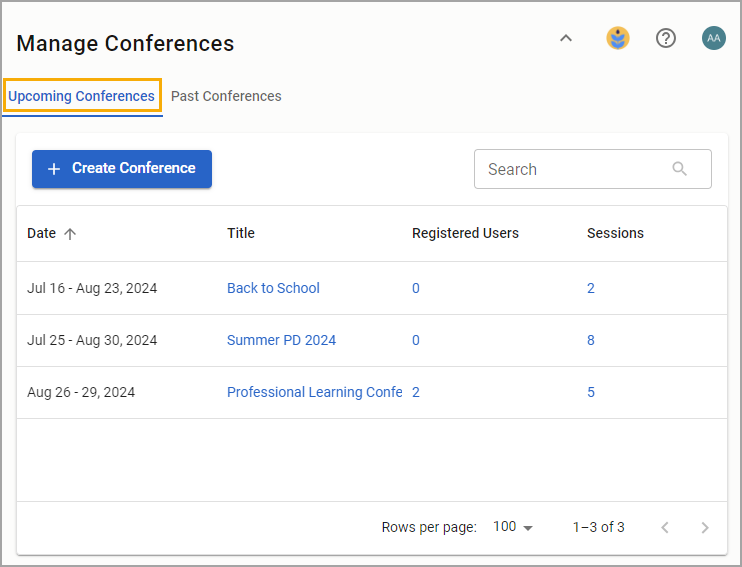The image size is (742, 567).
Task: Open the 8 sessions of Summer PD 2024
Action: [591, 340]
